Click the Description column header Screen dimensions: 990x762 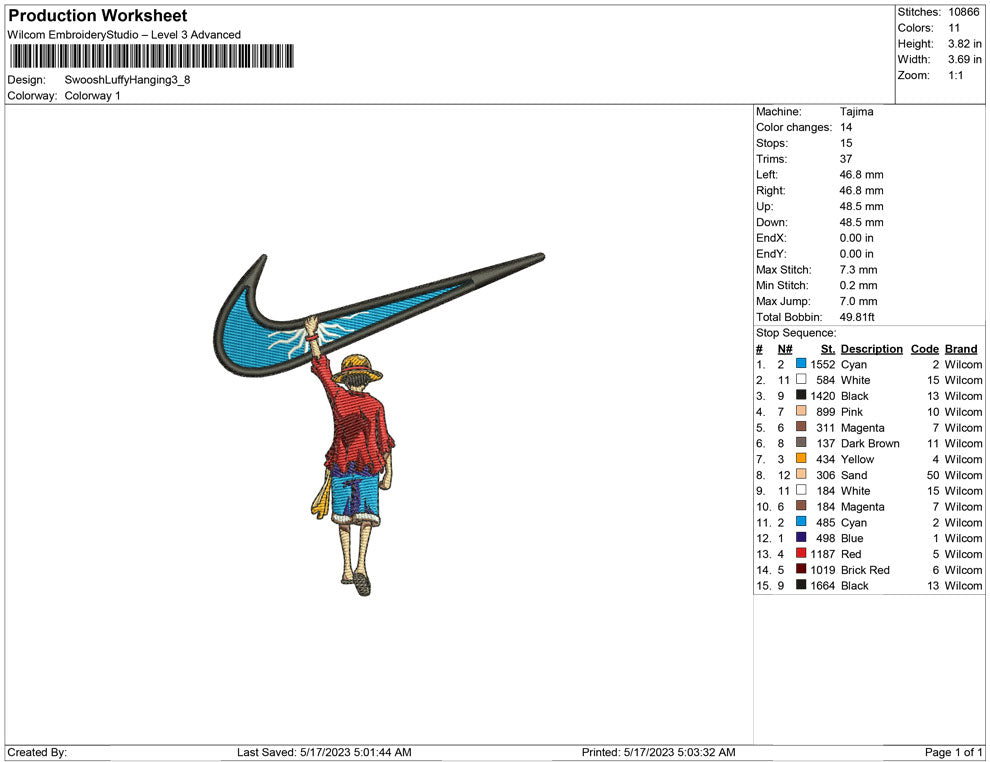[x=871, y=349]
